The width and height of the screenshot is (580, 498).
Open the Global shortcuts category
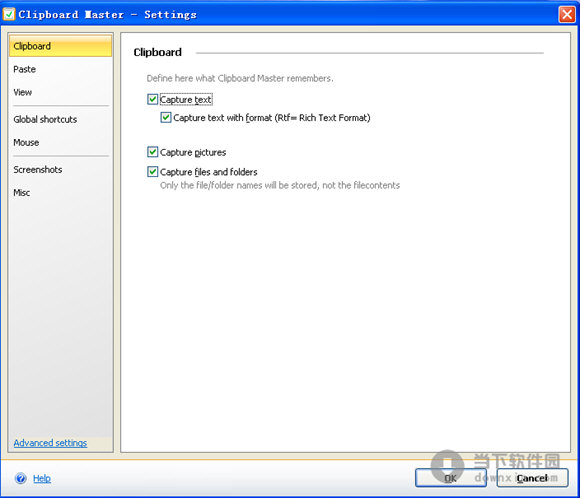pos(60,119)
